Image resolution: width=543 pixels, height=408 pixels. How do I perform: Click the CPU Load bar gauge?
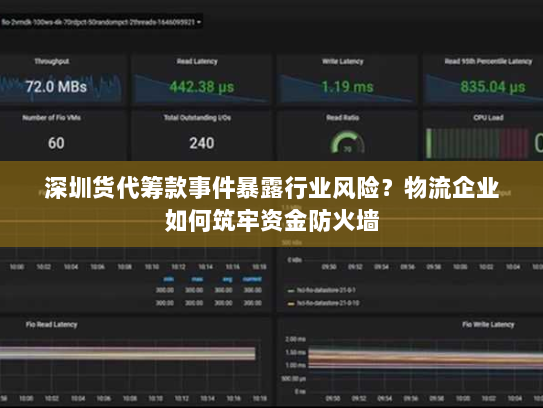pyautogui.click(x=477, y=143)
